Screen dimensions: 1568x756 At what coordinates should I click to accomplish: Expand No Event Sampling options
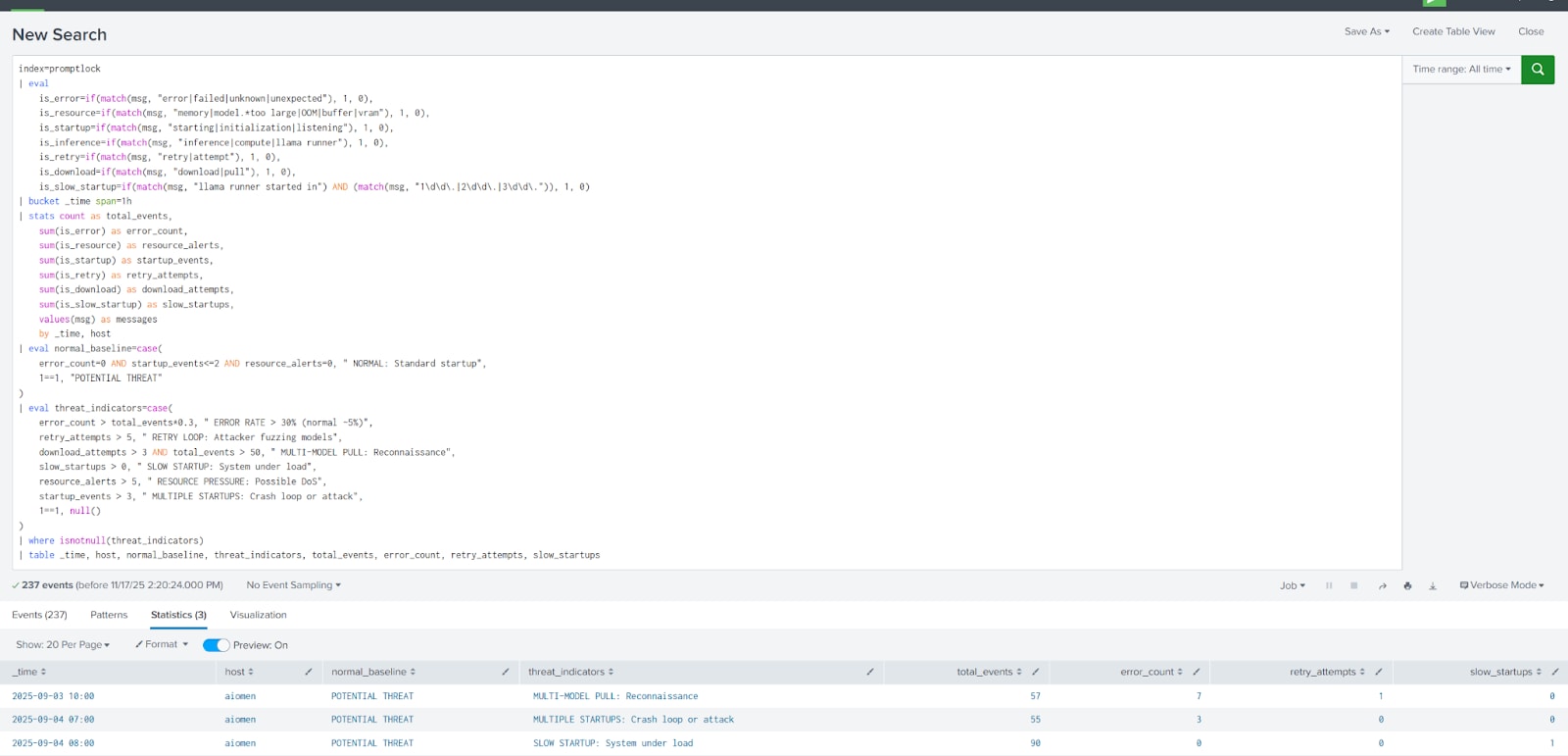[x=293, y=585]
